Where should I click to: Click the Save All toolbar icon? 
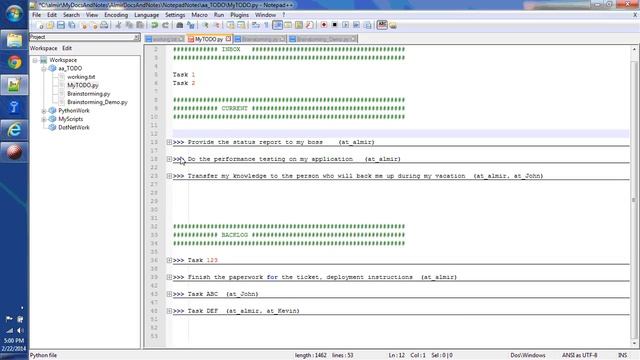[x=72, y=25]
